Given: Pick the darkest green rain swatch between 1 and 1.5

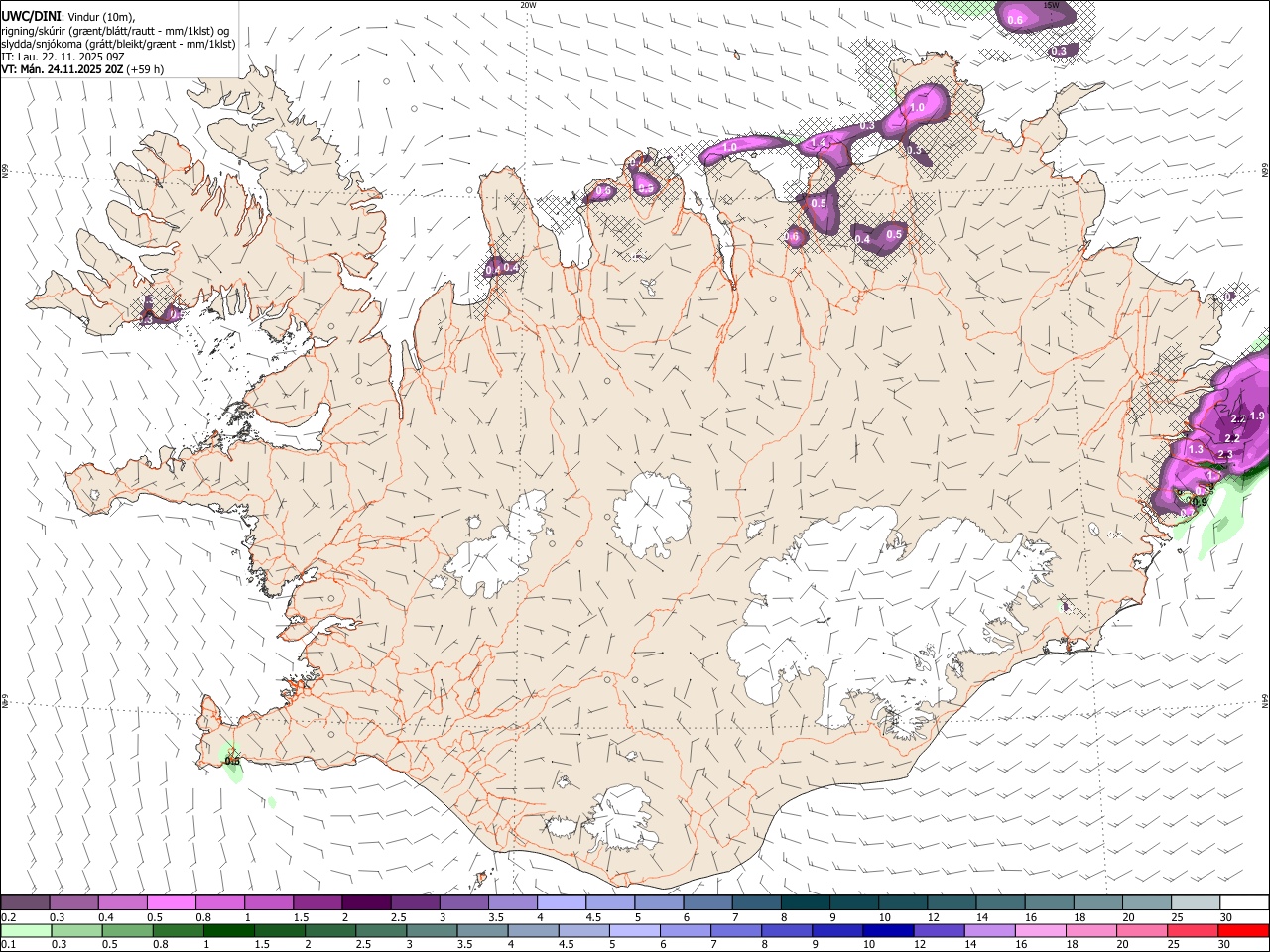Looking at the screenshot, I should click(x=230, y=930).
